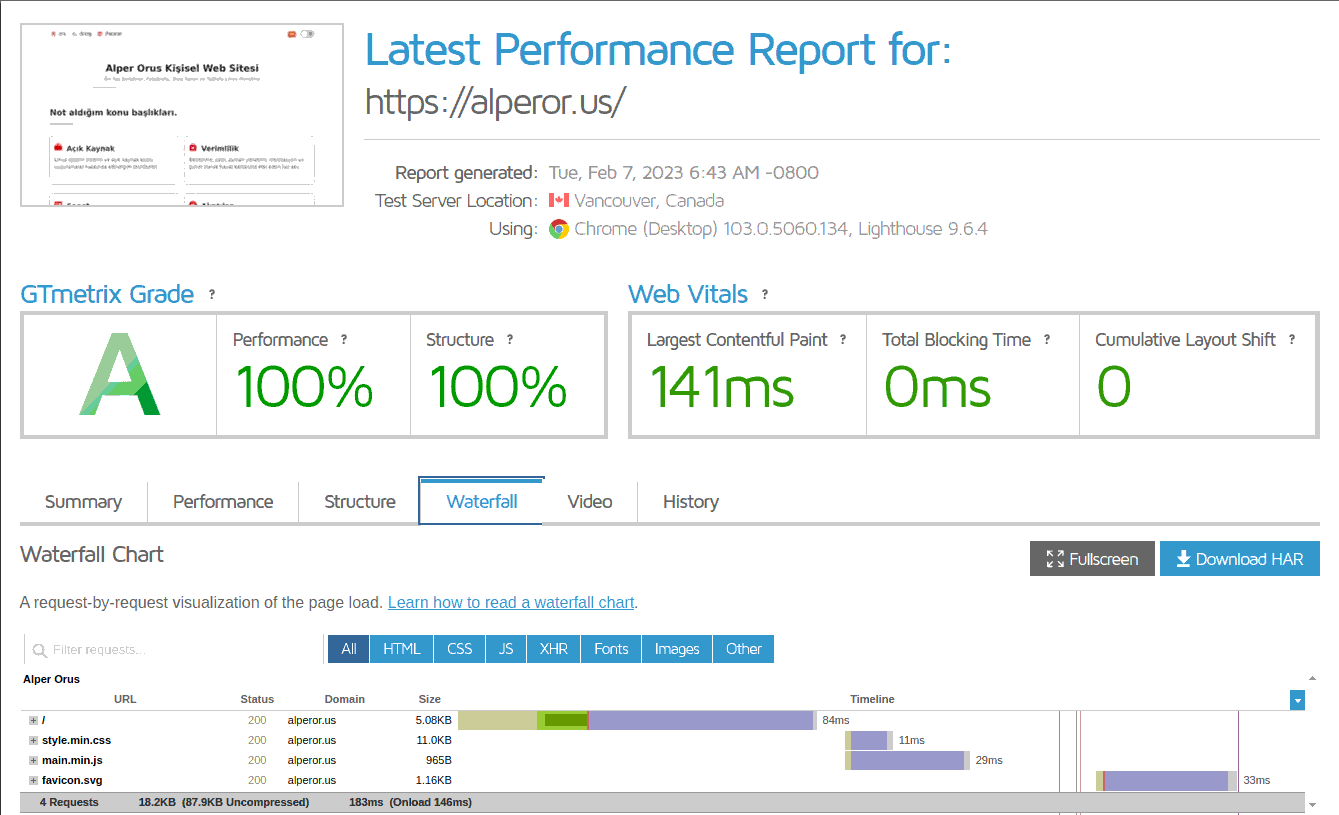This screenshot has height=815, width=1339.
Task: Click the Web Vitals help icon
Action: pyautogui.click(x=765, y=294)
